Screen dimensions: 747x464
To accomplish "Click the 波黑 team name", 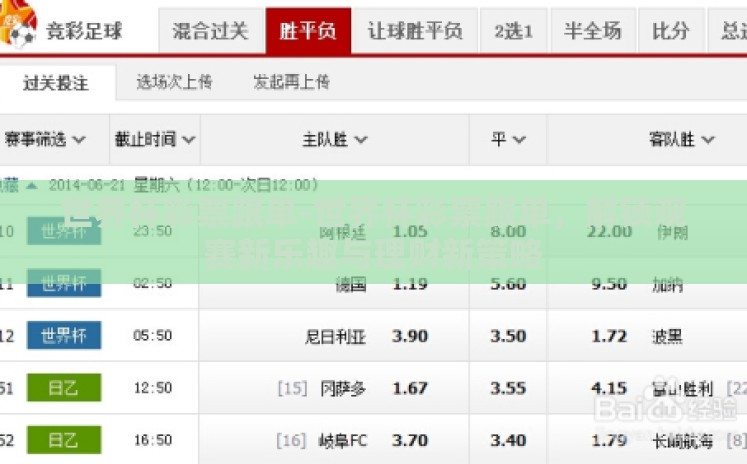I will tap(667, 337).
